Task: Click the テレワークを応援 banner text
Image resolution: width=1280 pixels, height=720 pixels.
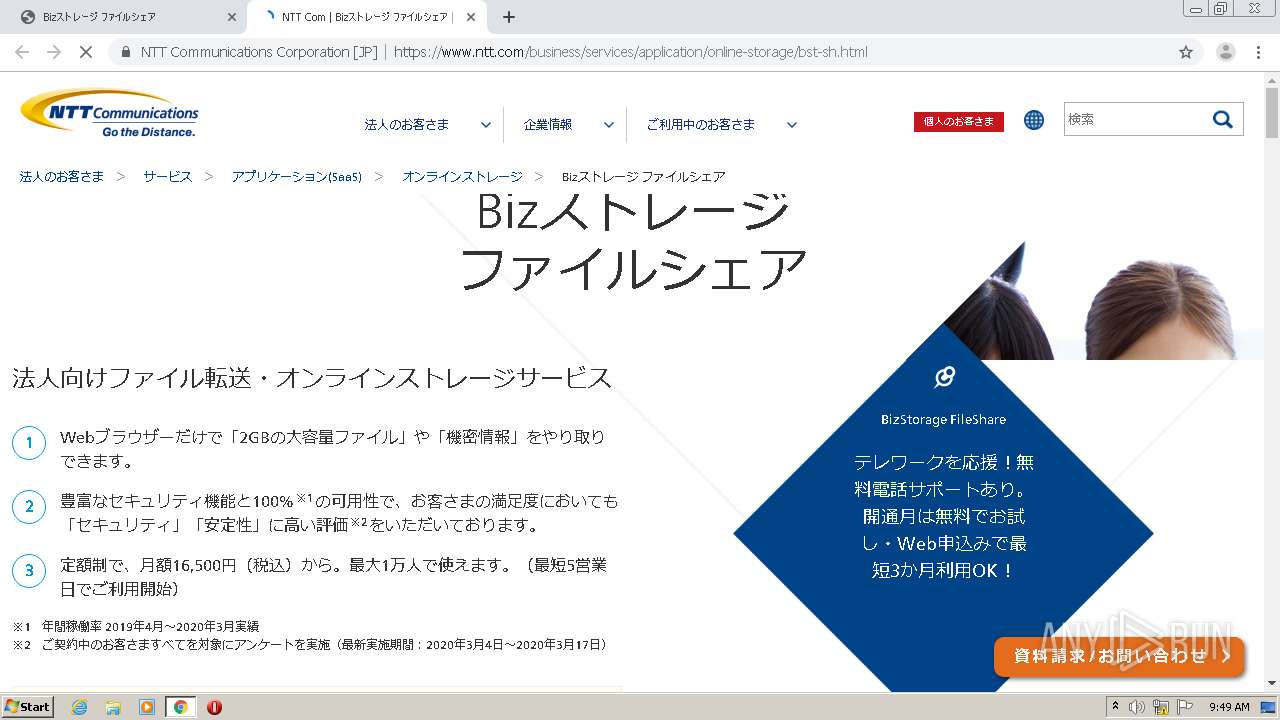Action: (943, 516)
